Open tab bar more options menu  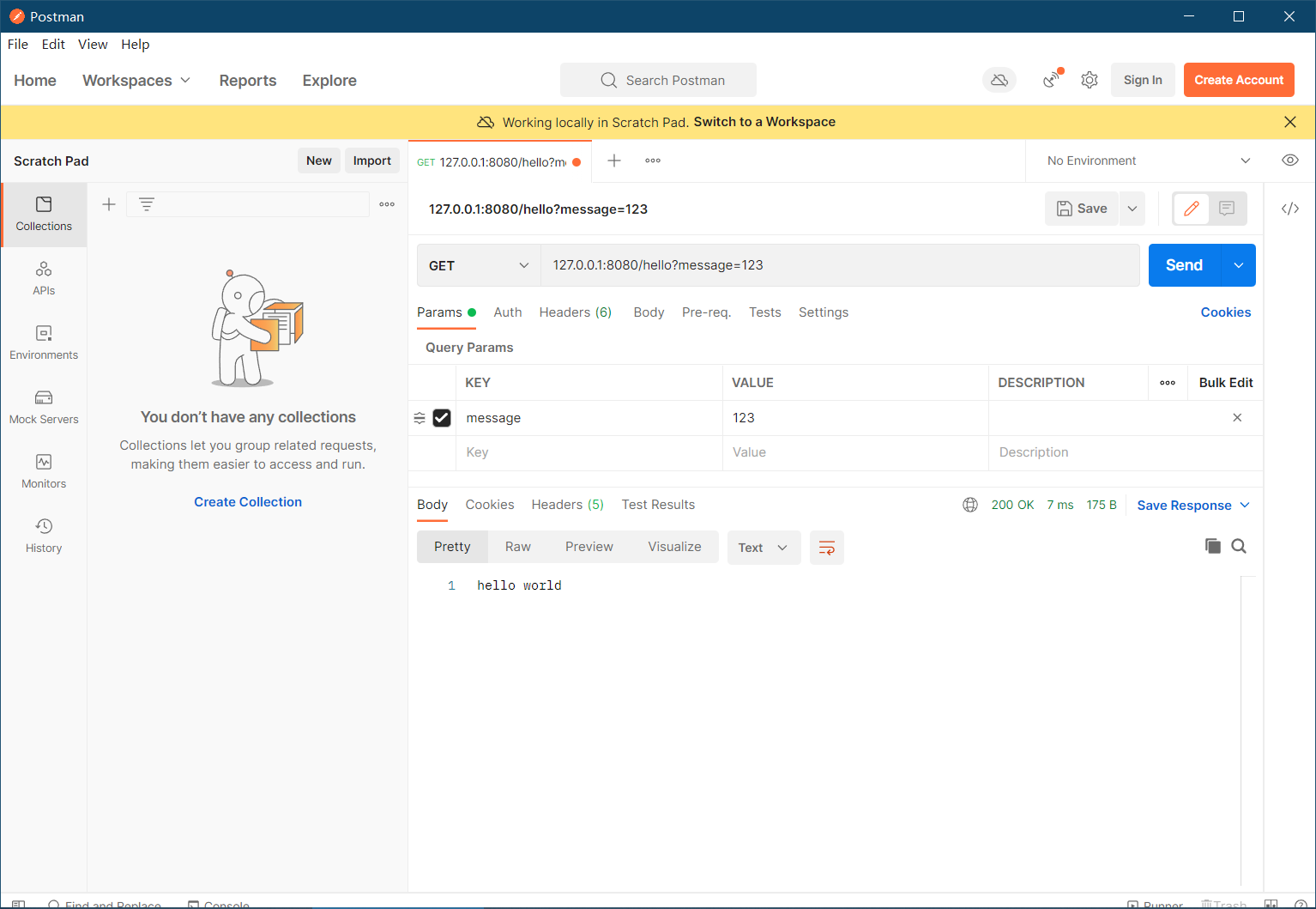[x=653, y=161]
